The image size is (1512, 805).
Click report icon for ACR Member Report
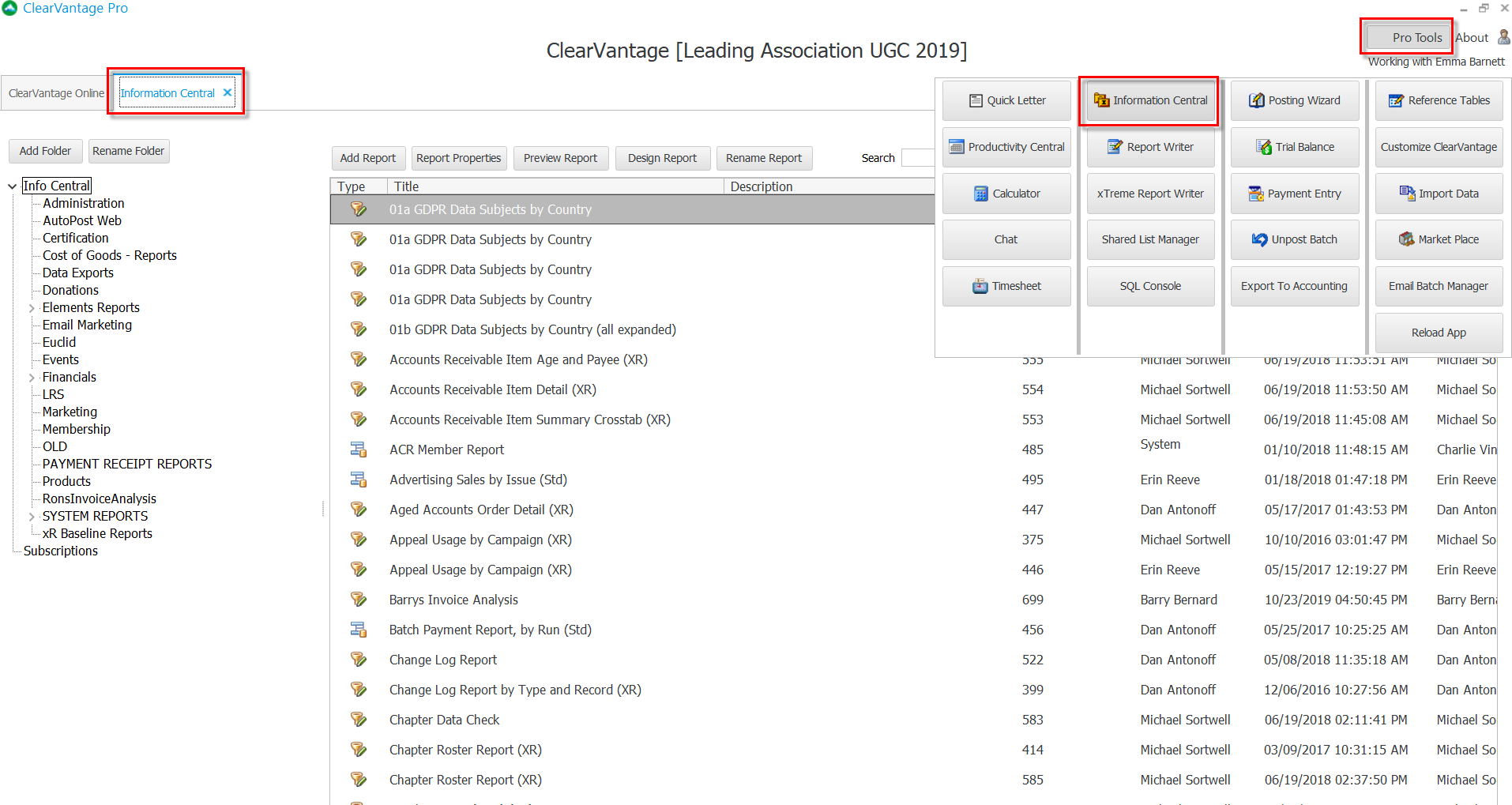point(359,450)
